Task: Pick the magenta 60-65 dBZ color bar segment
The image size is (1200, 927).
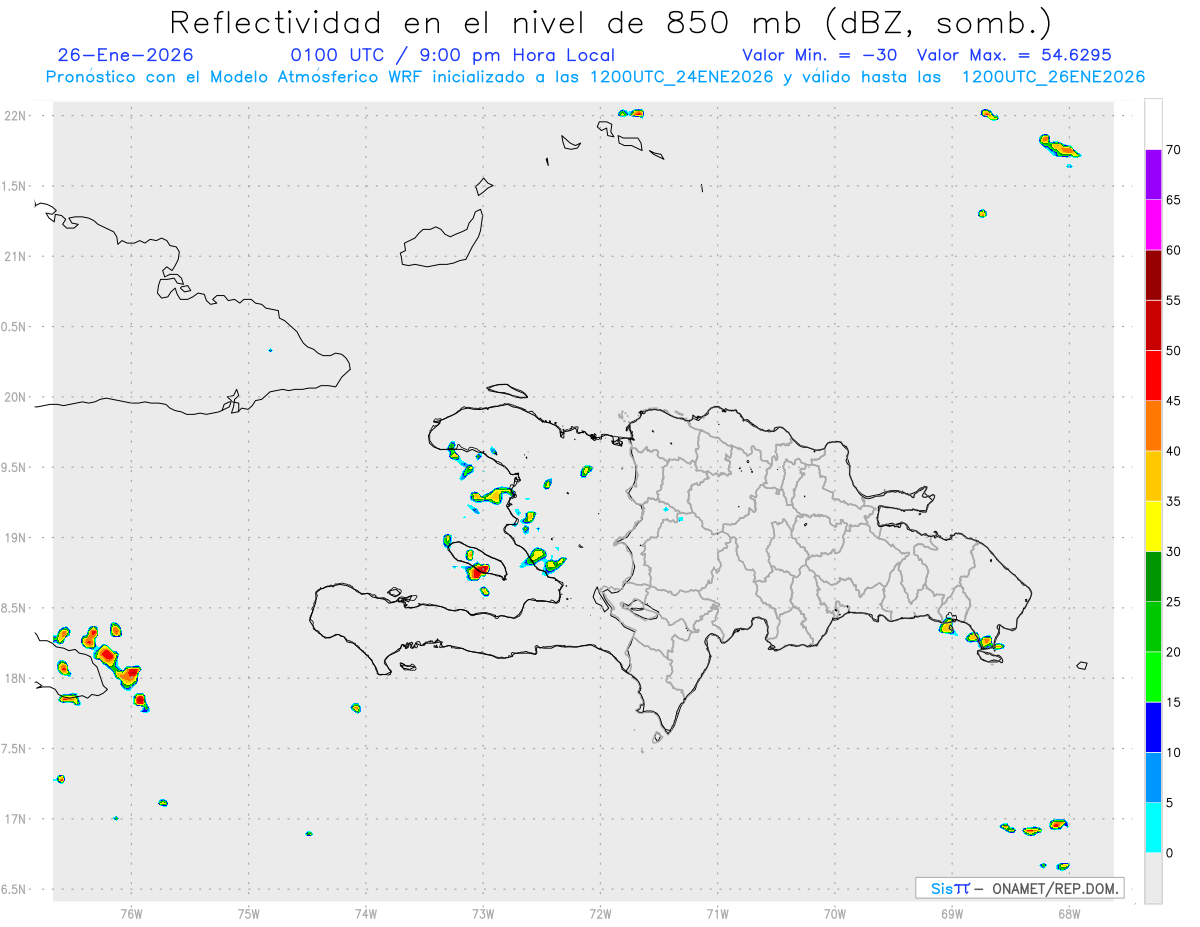Action: tap(1153, 225)
